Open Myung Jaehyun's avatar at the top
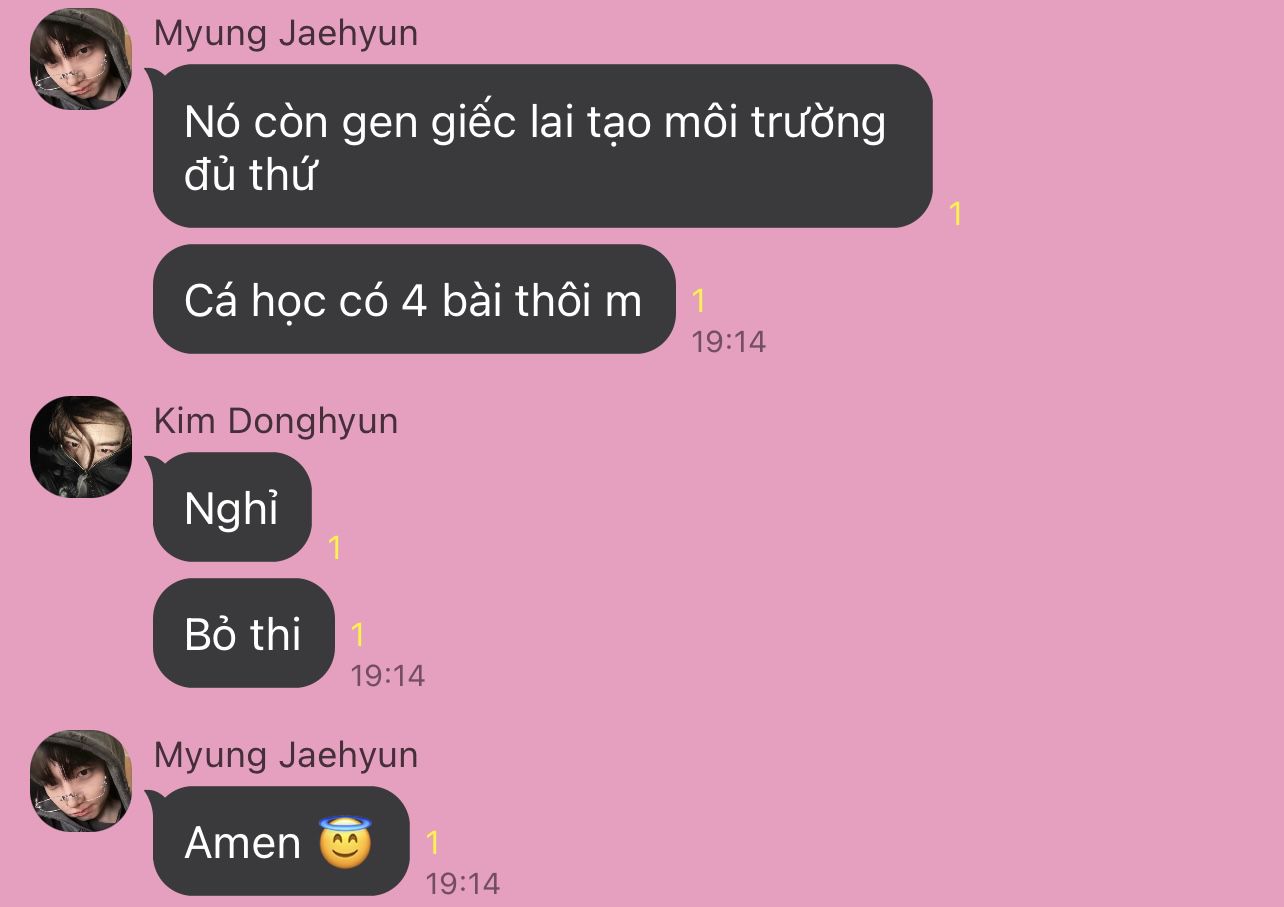The width and height of the screenshot is (1284, 907). tap(80, 59)
